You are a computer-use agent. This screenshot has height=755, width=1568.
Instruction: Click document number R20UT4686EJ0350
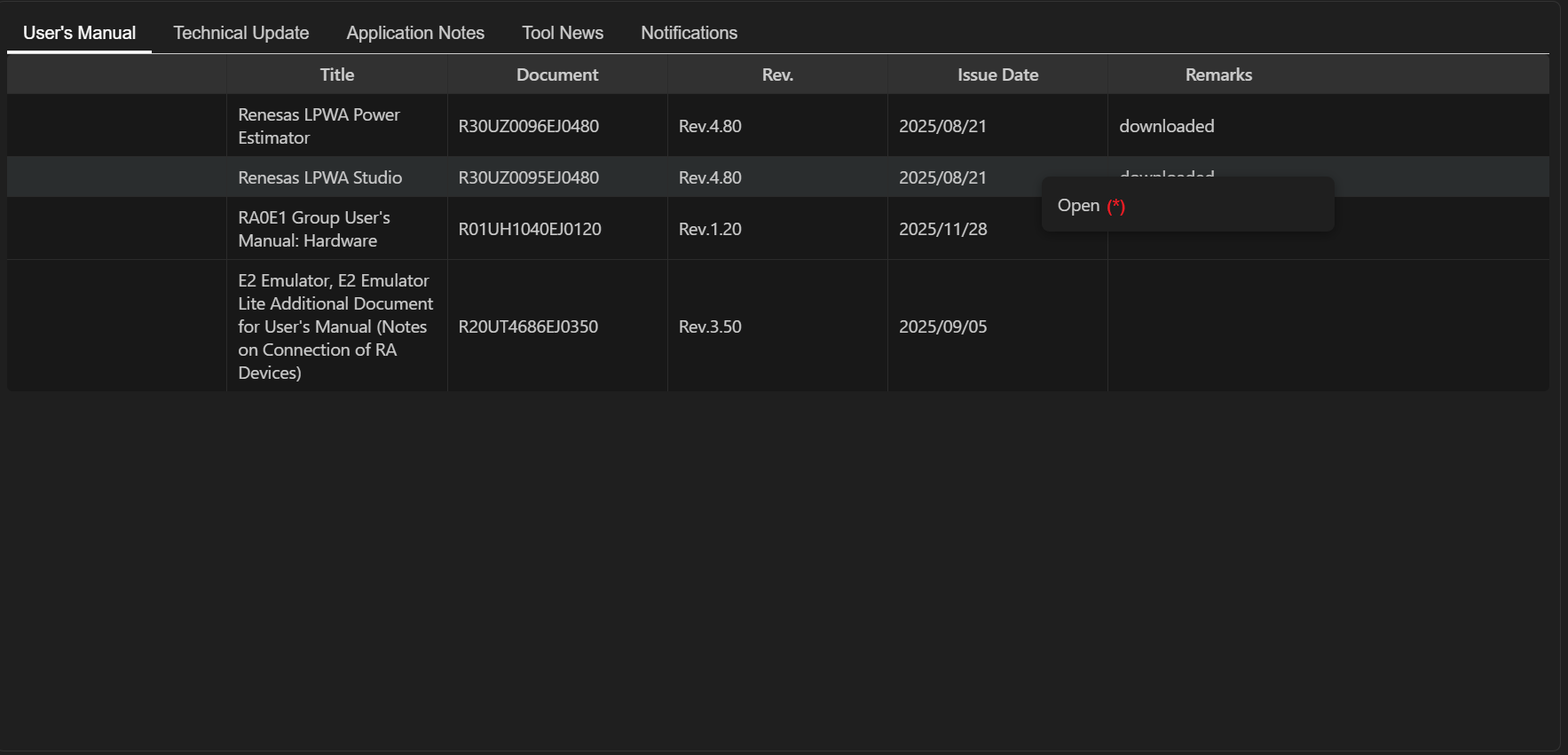tap(528, 326)
